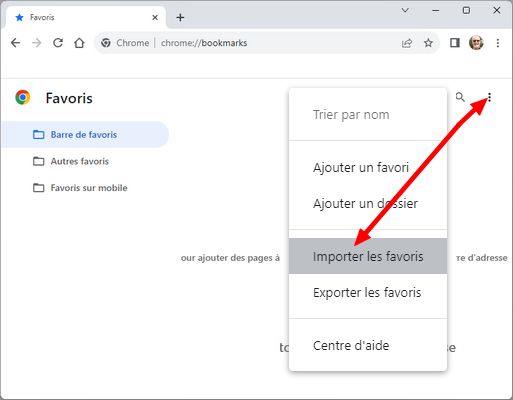Search bookmarks with the magnifier icon
This screenshot has height=400, width=513.
(x=460, y=97)
